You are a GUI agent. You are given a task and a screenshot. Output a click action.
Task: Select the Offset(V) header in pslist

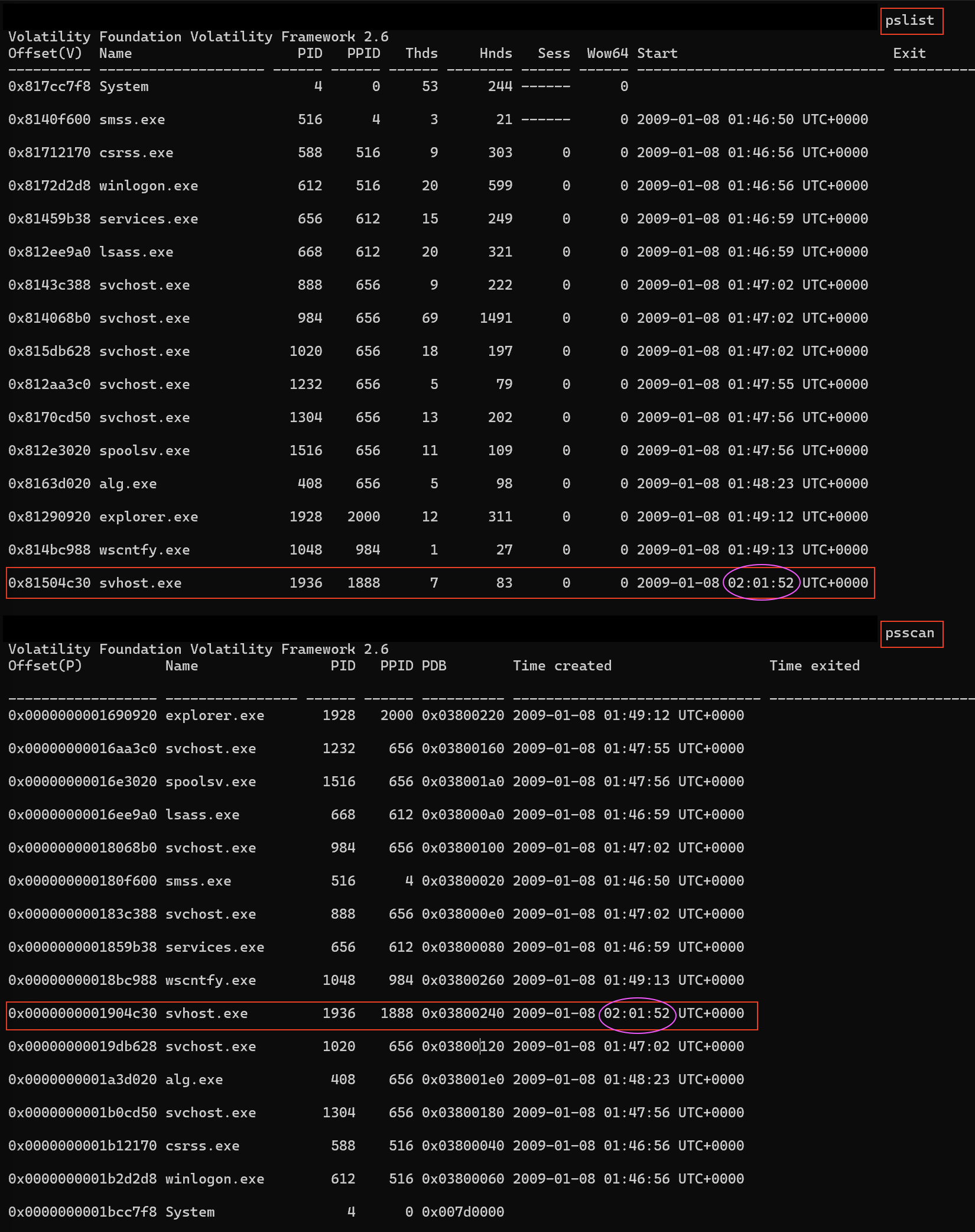click(45, 53)
